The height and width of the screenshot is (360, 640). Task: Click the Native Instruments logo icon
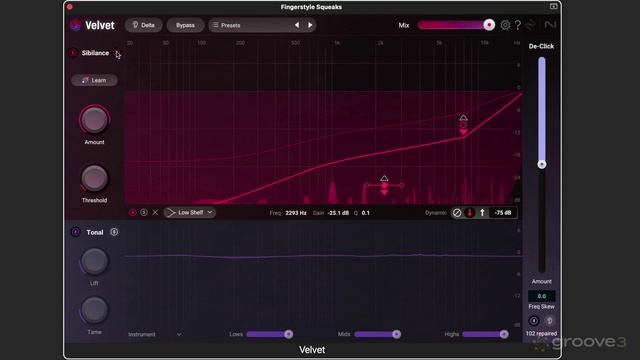550,25
